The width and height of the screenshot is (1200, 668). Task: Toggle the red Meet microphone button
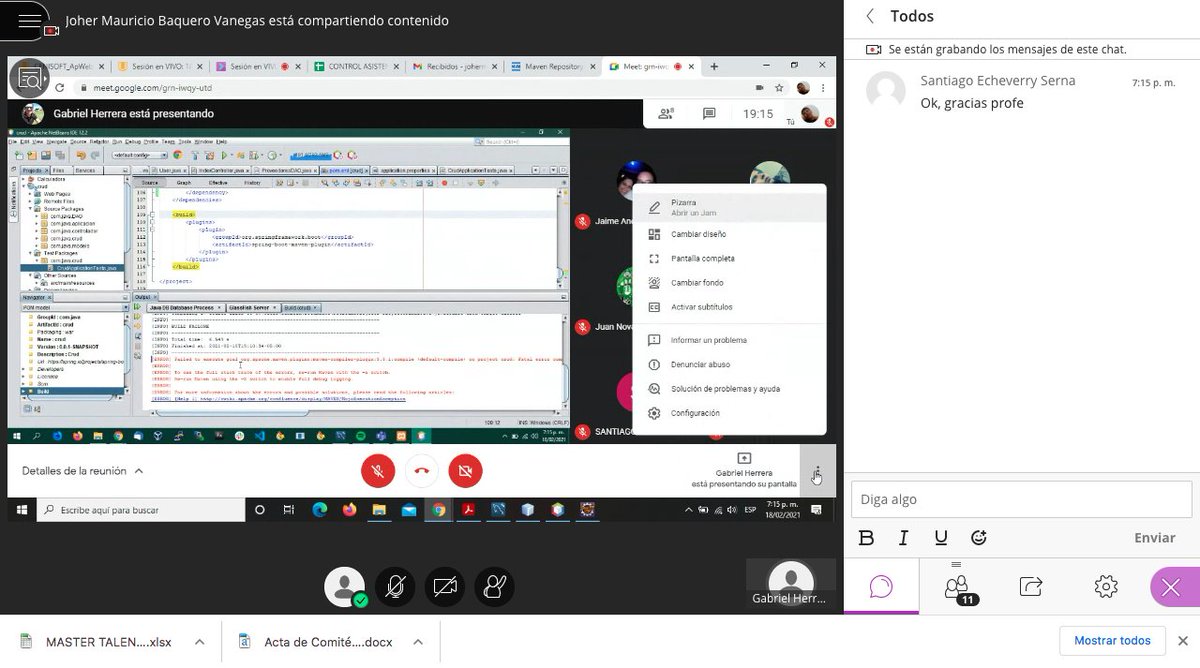[x=377, y=470]
